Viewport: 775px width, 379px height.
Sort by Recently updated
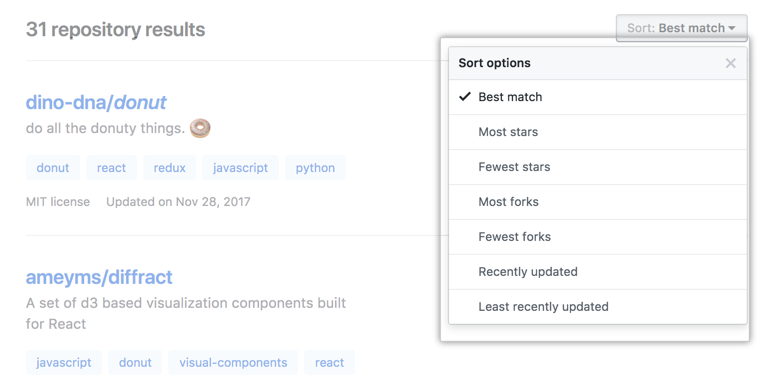tap(598, 272)
